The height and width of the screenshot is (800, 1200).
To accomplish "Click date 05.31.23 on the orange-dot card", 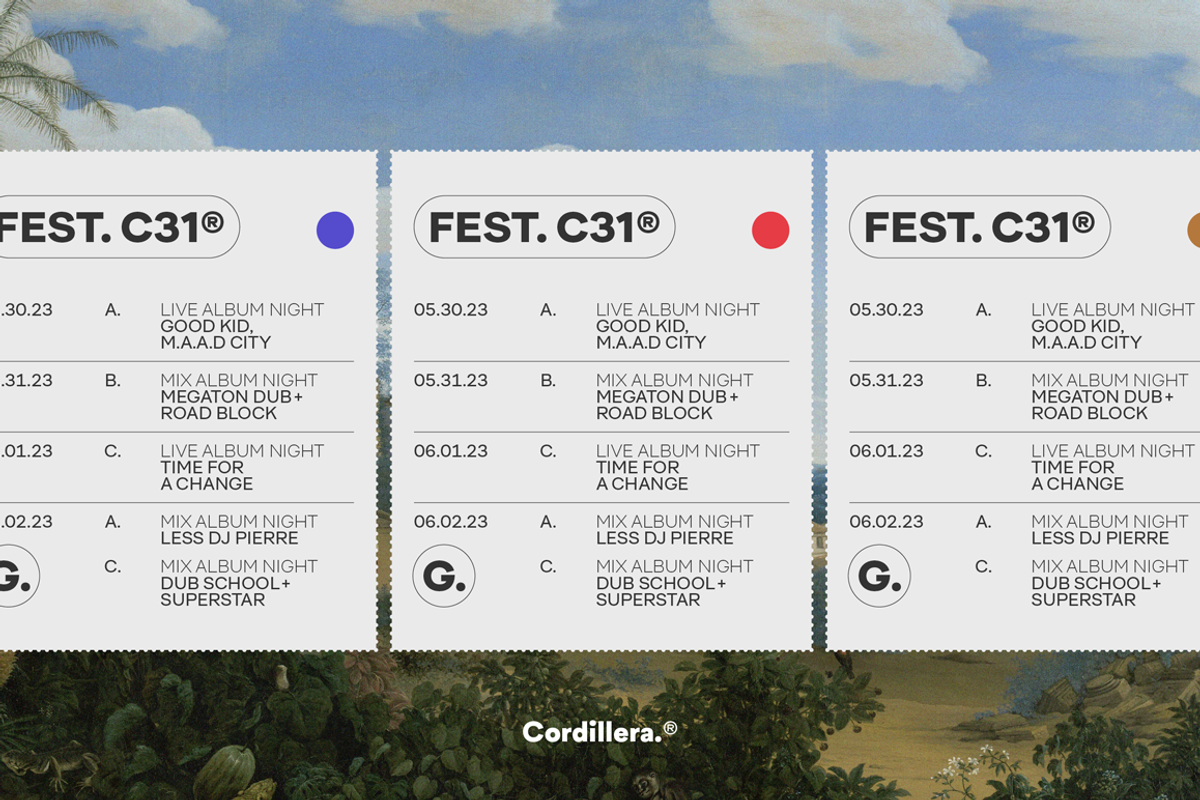I will tap(886, 380).
